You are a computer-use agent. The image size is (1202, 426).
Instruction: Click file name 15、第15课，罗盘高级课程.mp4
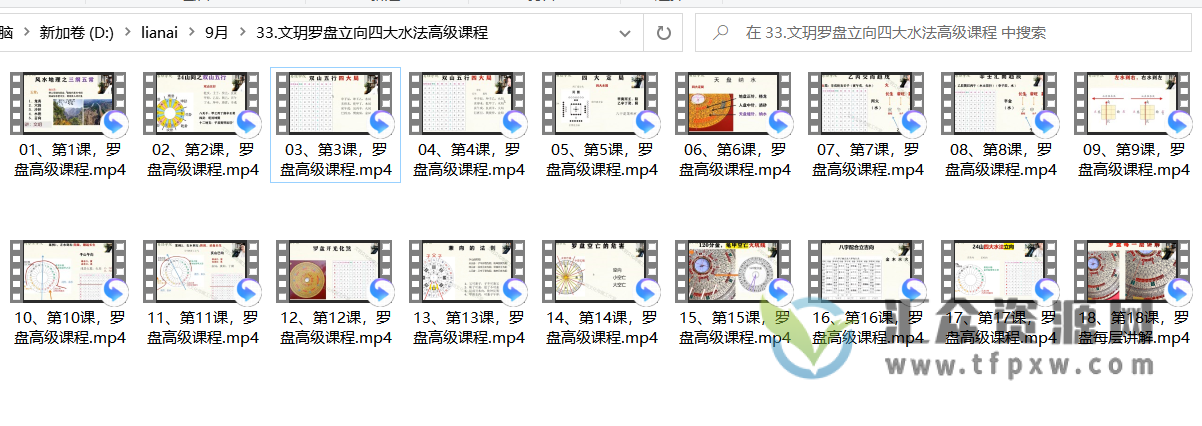pos(735,328)
